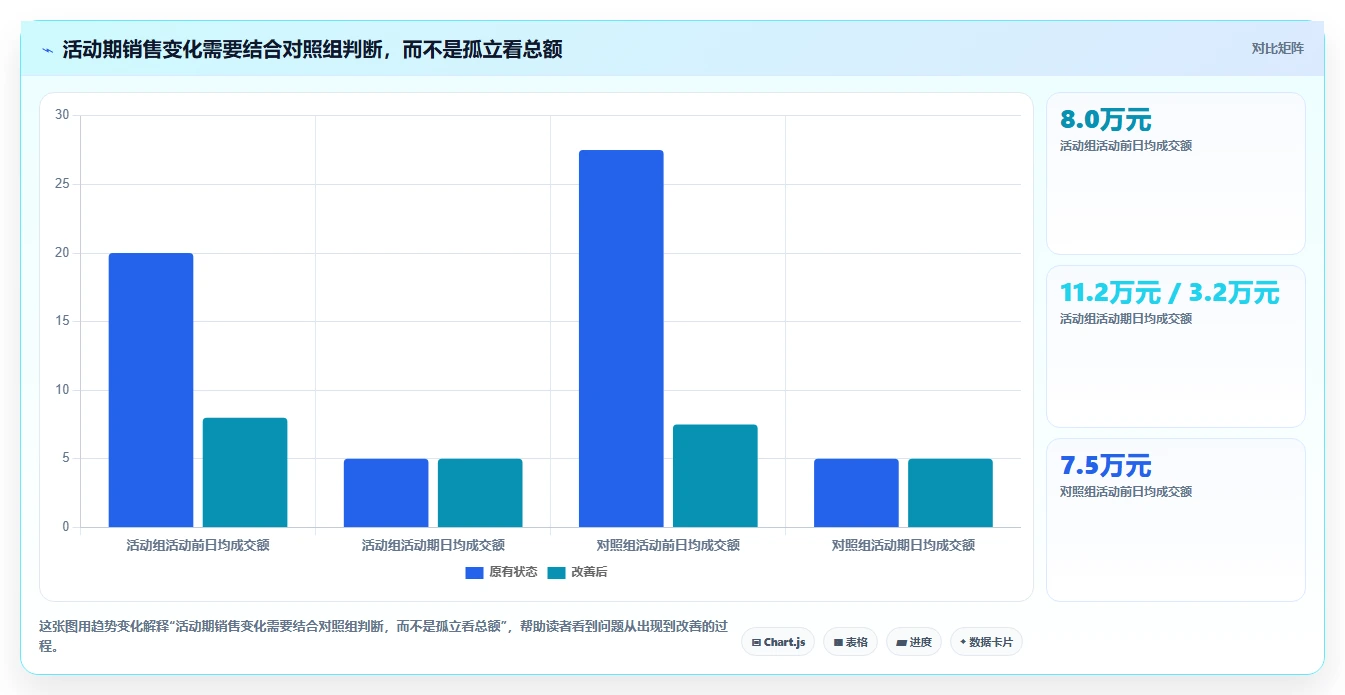
Task: Click the 进度 tag chip
Action: pyautogui.click(x=913, y=642)
